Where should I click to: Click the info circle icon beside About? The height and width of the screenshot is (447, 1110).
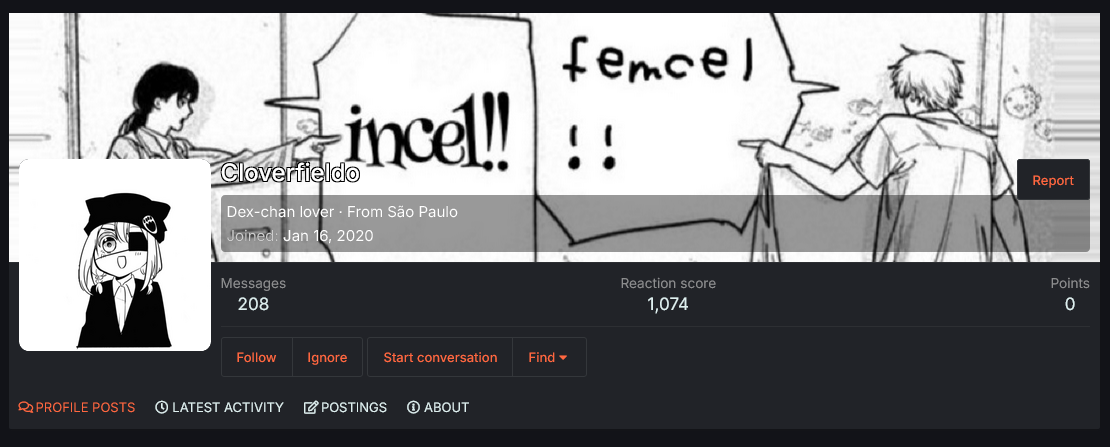pos(413,407)
